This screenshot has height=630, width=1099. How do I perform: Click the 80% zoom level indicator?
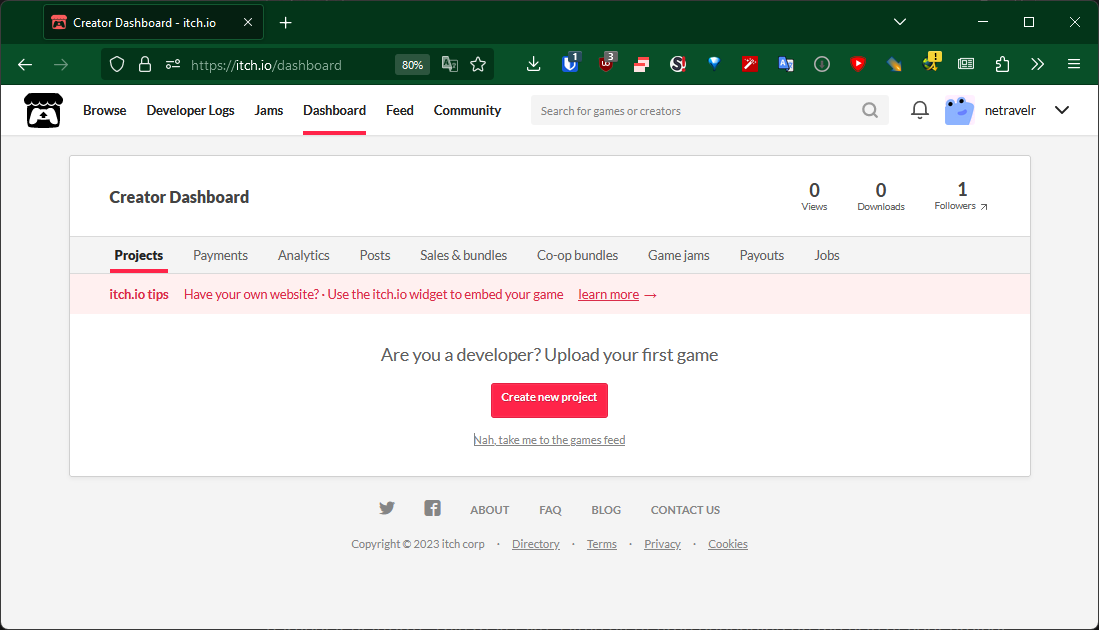coord(412,64)
